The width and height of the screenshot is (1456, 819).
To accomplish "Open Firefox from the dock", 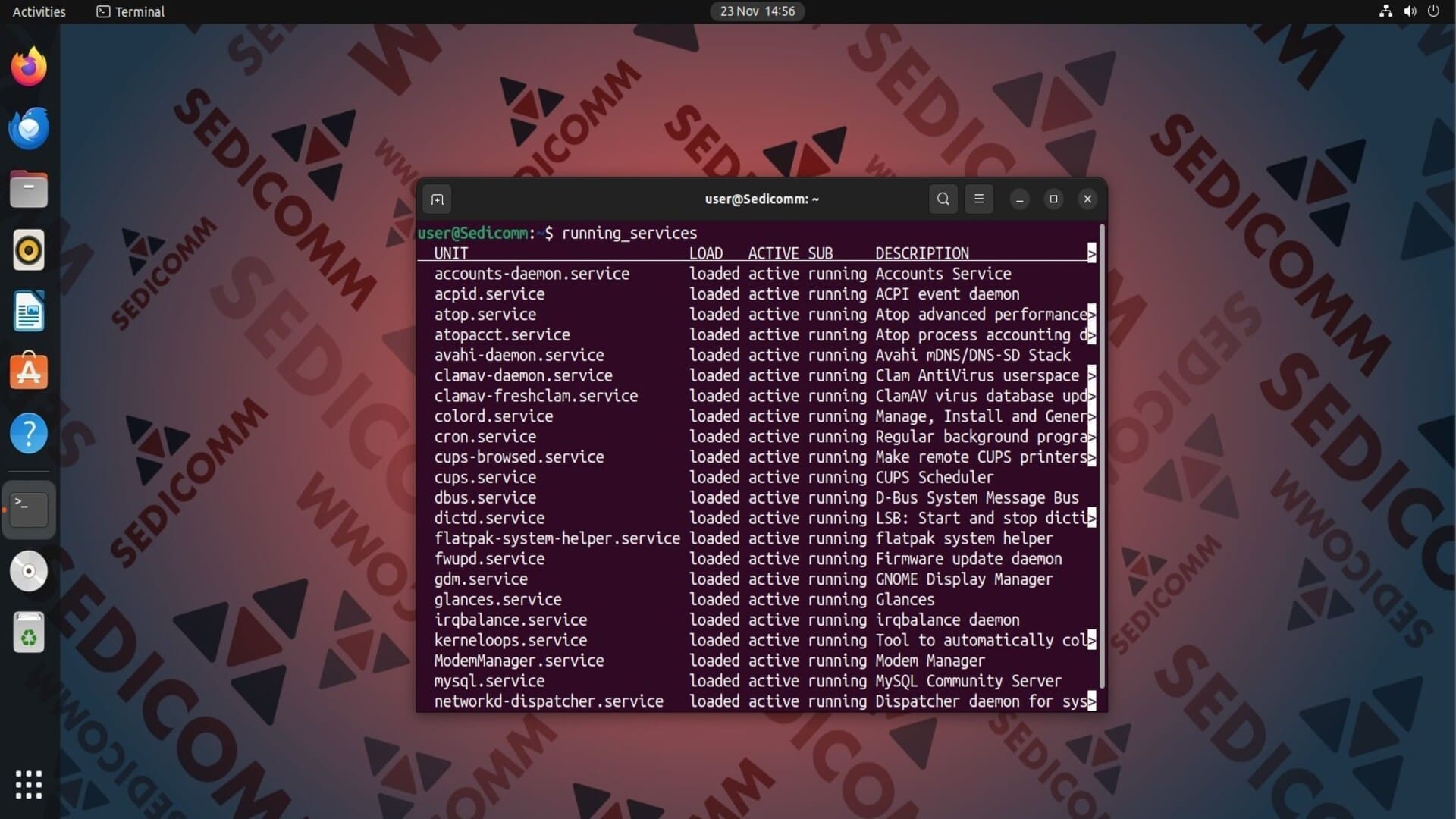I will tap(29, 67).
